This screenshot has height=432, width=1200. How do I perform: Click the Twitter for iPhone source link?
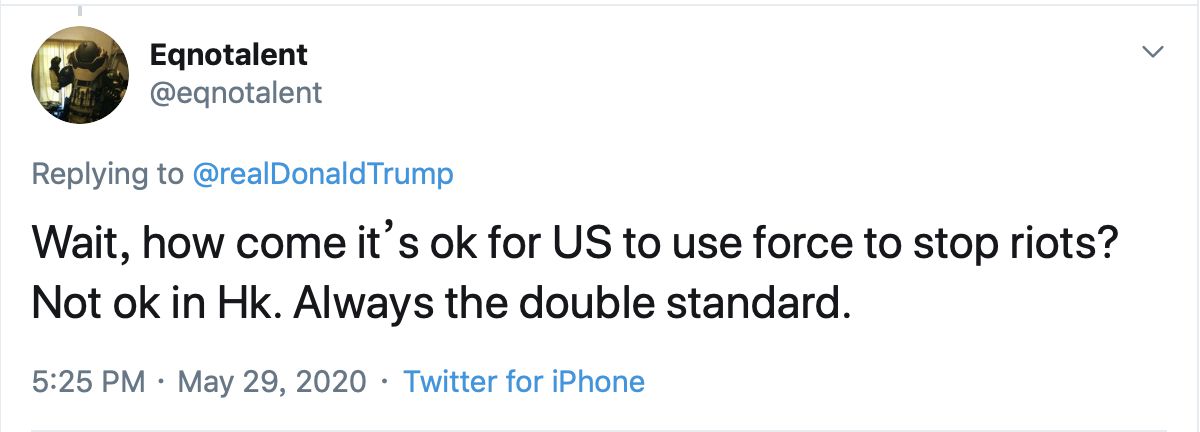(524, 381)
